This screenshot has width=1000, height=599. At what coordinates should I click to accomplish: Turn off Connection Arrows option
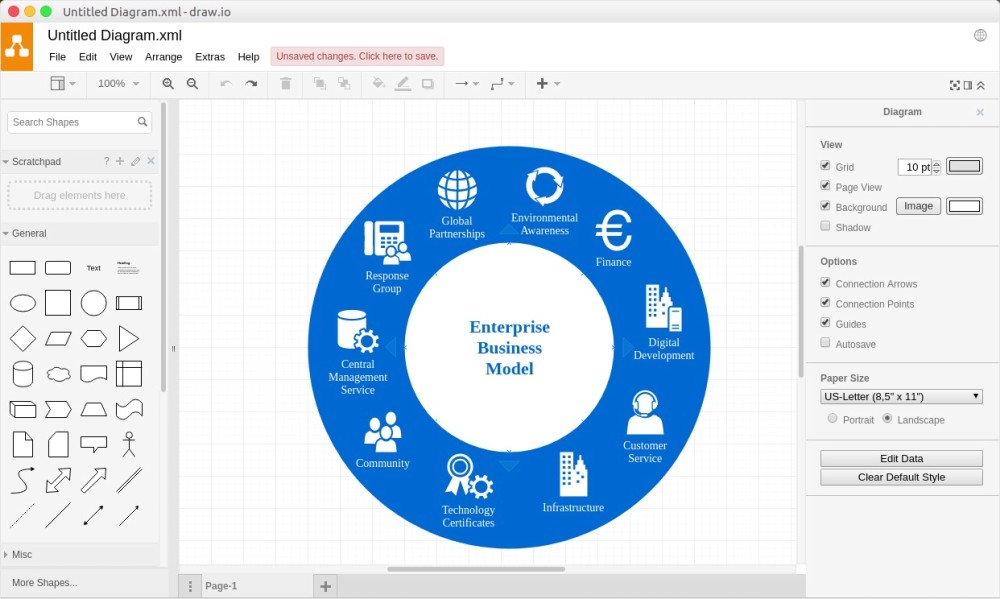[826, 283]
